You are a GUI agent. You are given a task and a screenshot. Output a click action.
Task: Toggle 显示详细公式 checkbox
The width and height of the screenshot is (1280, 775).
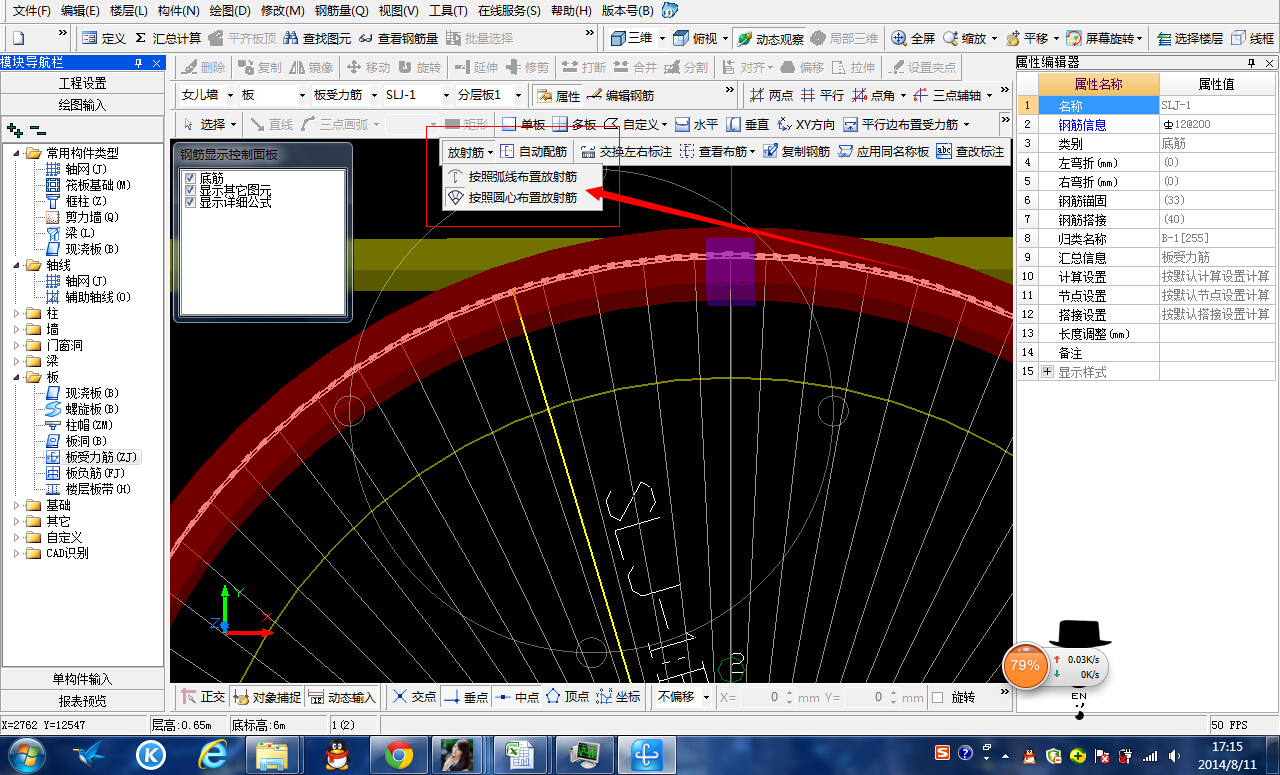[x=190, y=202]
